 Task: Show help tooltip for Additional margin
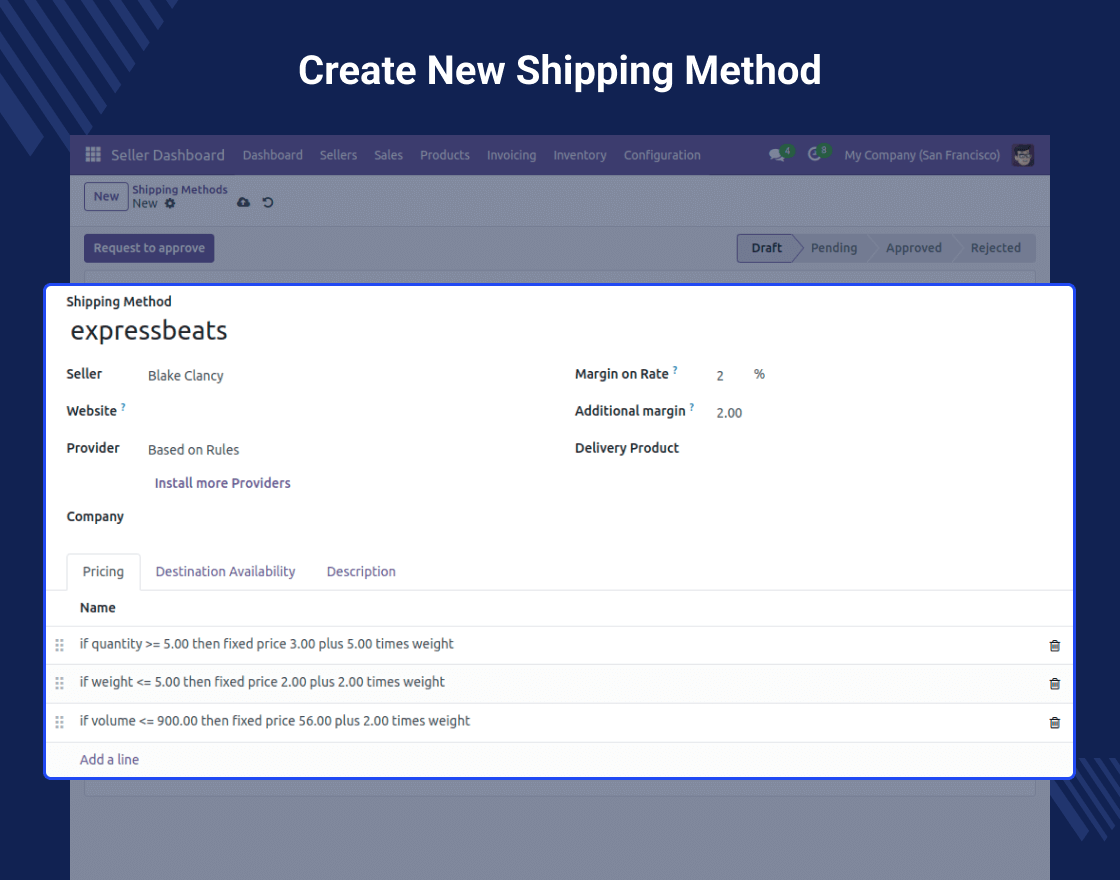tap(691, 407)
